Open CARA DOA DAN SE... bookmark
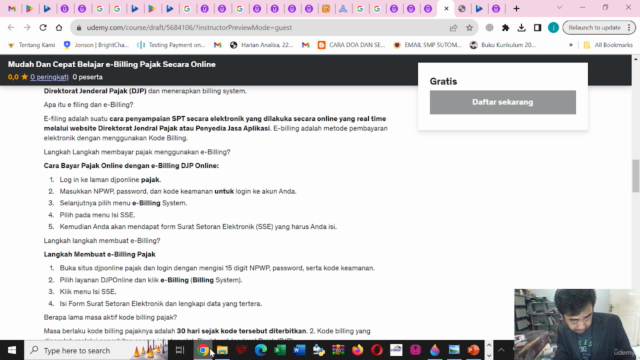The height and width of the screenshot is (360, 640). point(351,45)
